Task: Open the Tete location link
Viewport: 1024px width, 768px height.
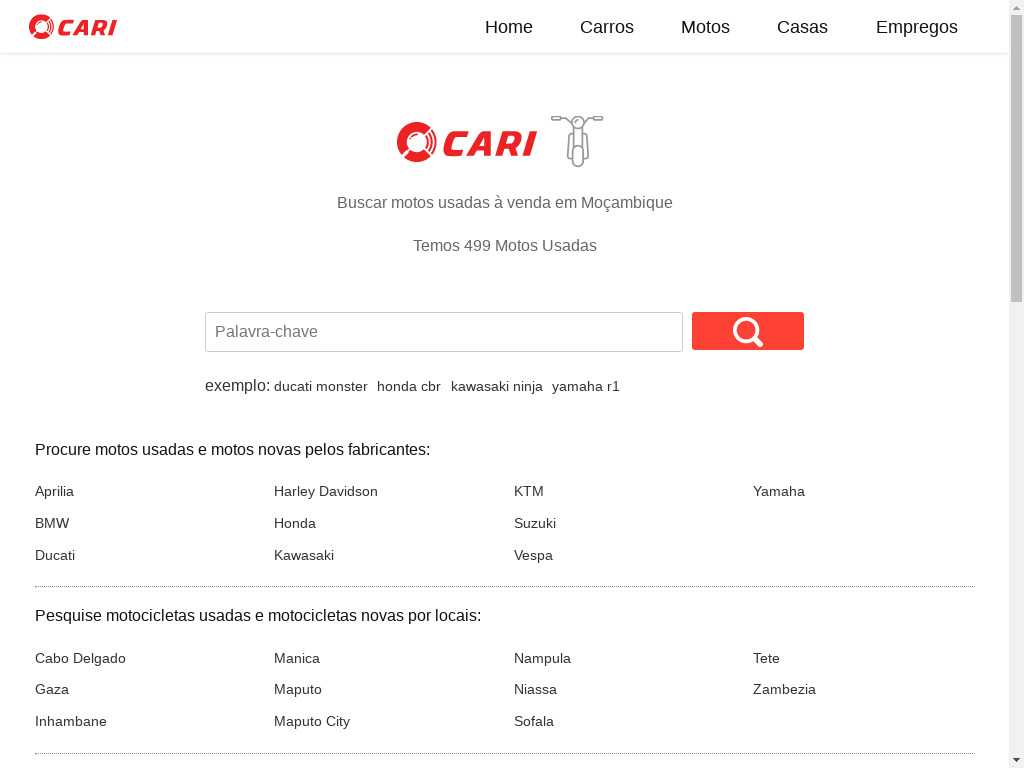Action: (x=765, y=658)
